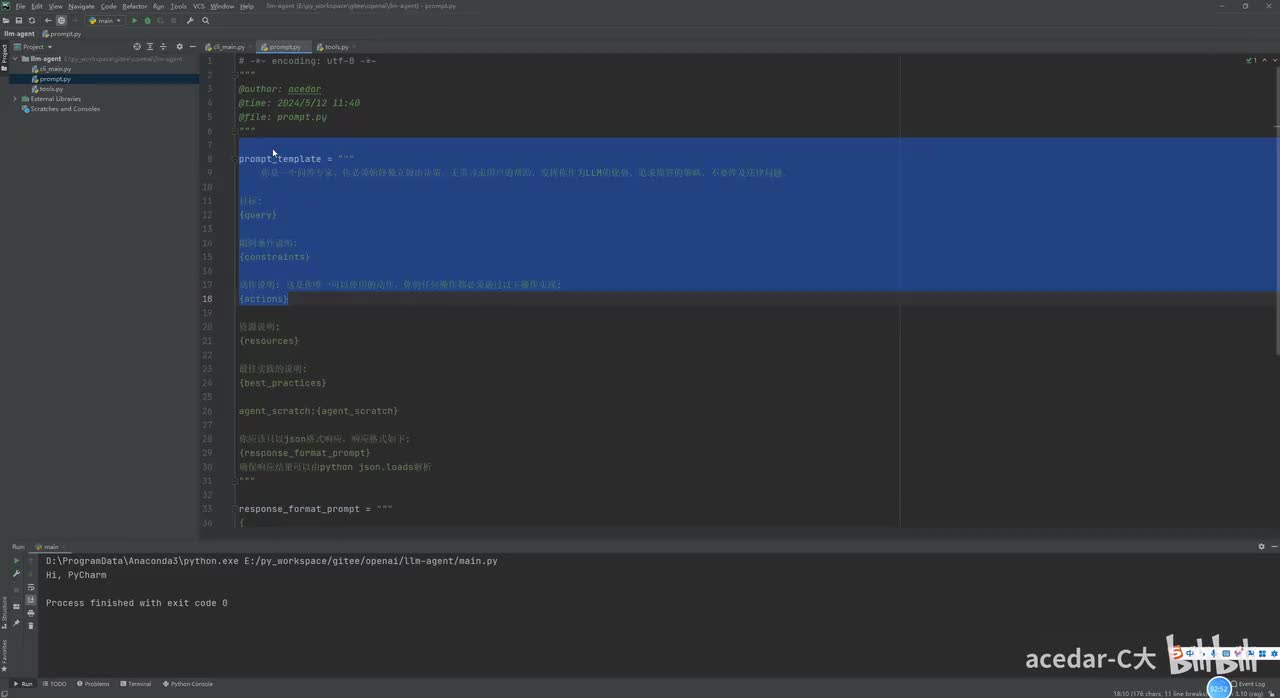Open Settings via the wrench icon

(x=190, y=20)
